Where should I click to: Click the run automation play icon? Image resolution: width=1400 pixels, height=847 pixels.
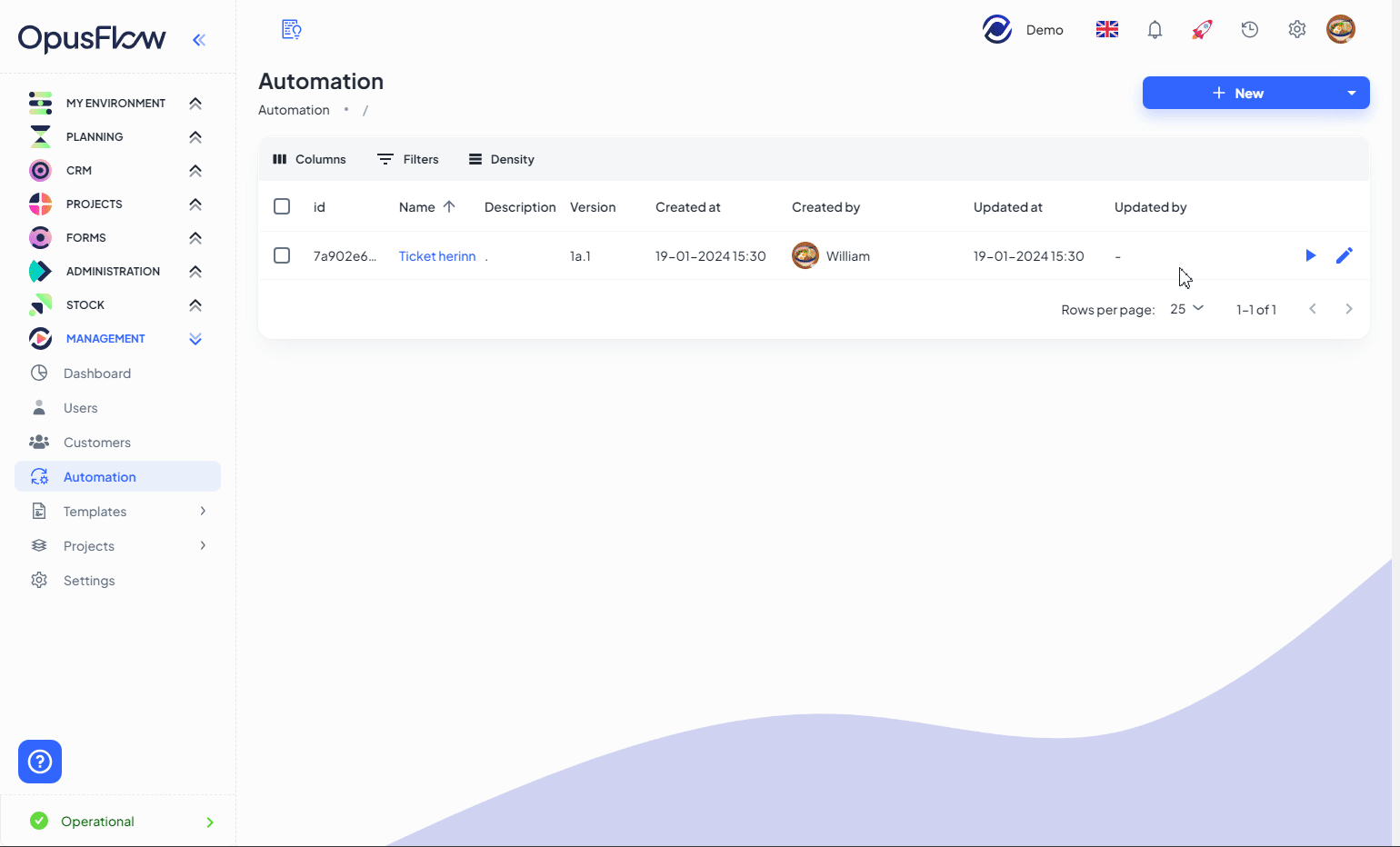(x=1310, y=255)
